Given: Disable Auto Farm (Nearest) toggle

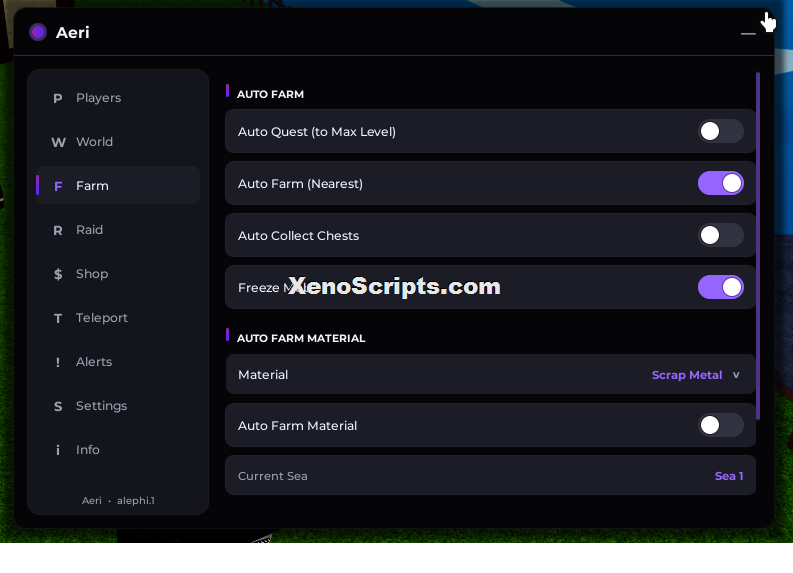Looking at the screenshot, I should 721,183.
